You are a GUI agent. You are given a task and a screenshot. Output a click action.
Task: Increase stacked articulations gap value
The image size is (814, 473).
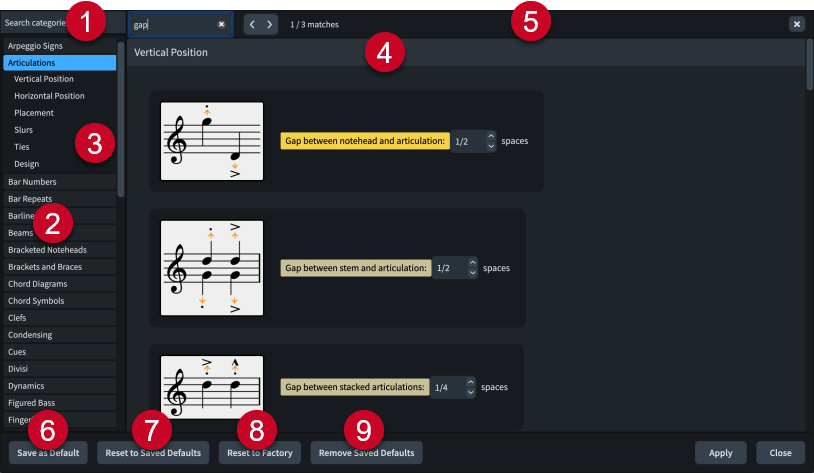pyautogui.click(x=471, y=381)
